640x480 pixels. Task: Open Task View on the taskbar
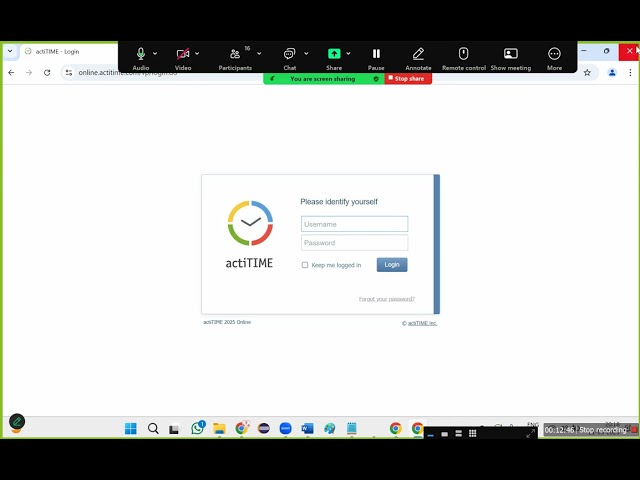pyautogui.click(x=174, y=429)
